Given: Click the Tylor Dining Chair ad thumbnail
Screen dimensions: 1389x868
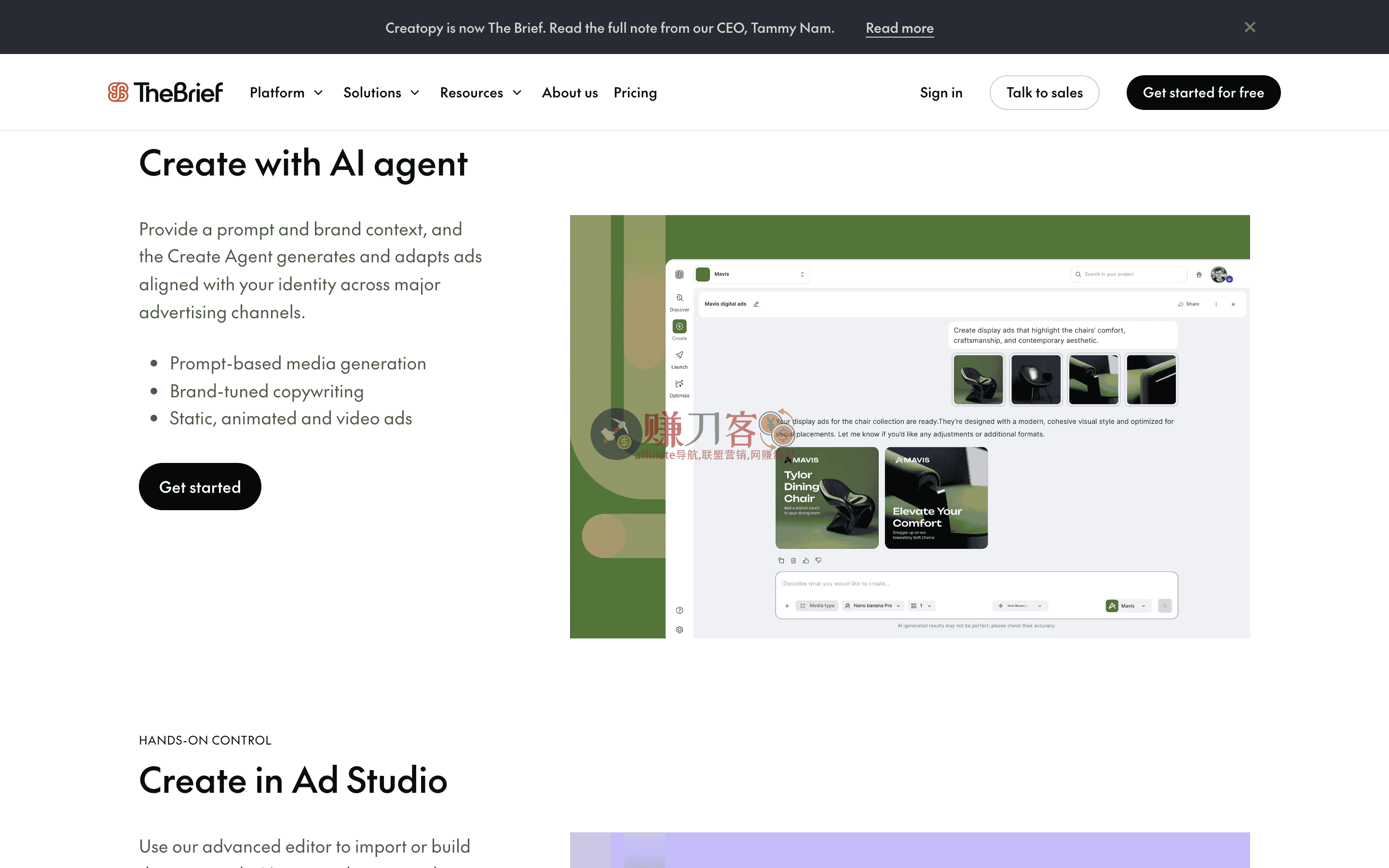Looking at the screenshot, I should (x=827, y=498).
